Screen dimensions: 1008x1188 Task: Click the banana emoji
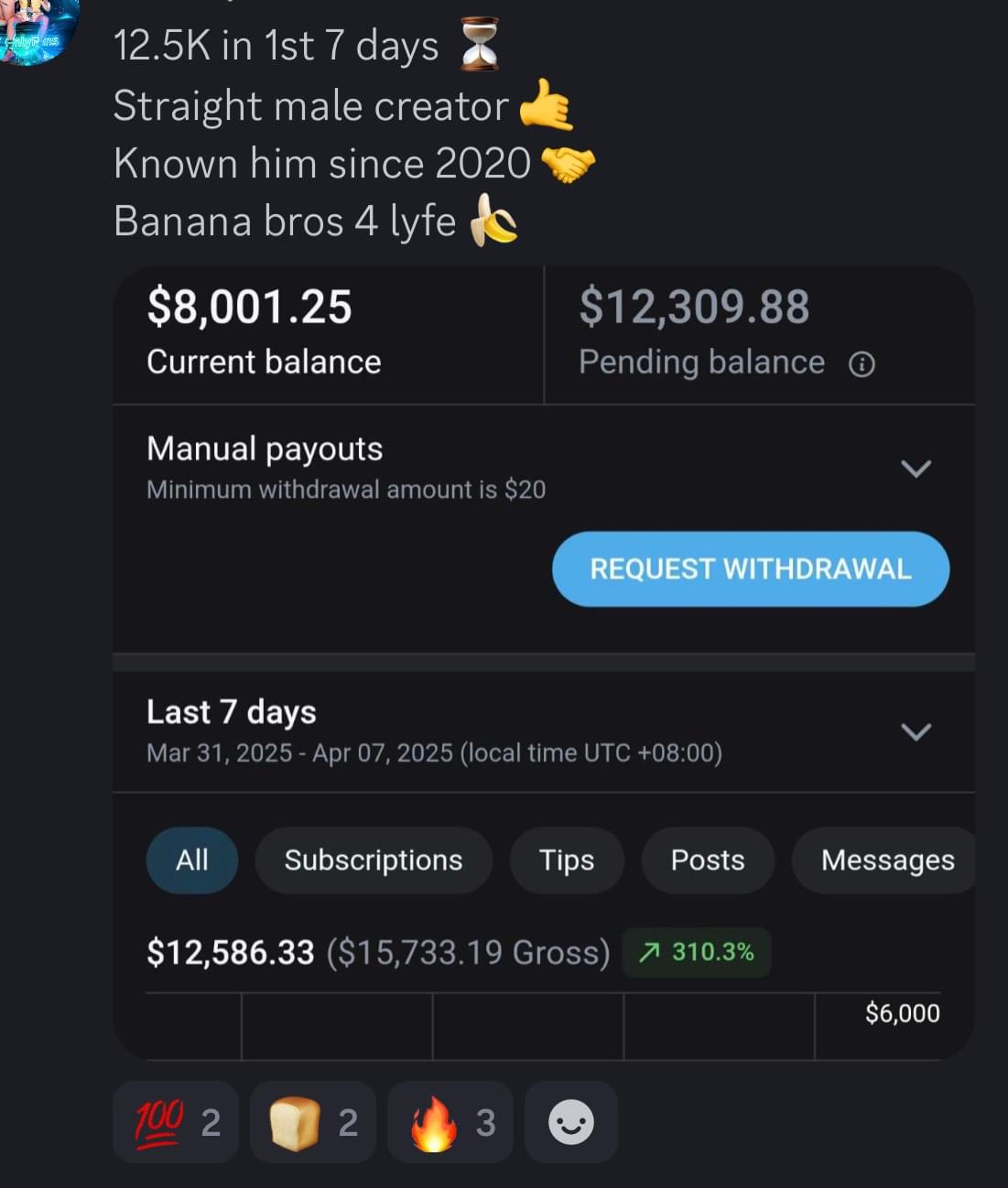click(493, 222)
